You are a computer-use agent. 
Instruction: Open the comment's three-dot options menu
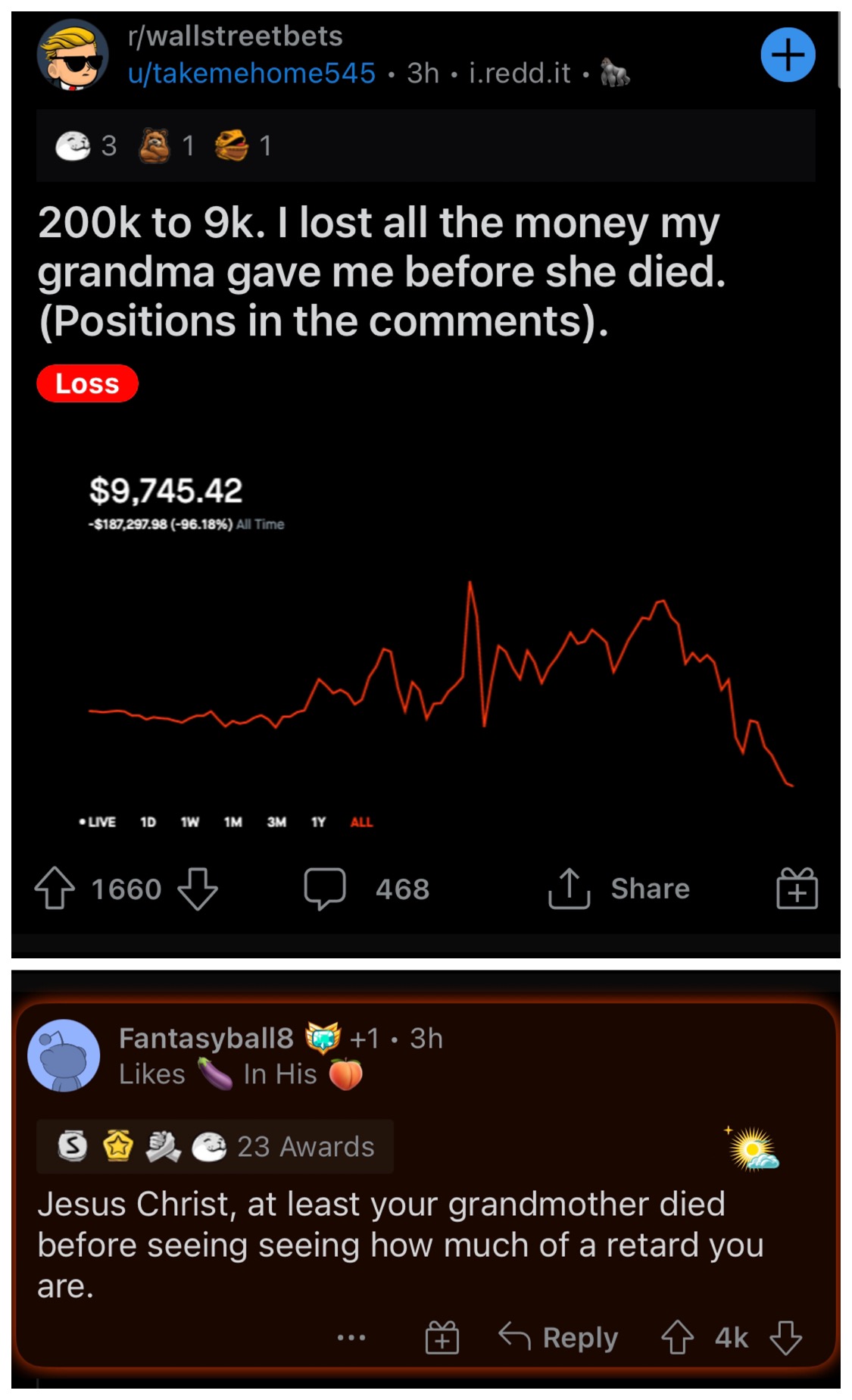[351, 1338]
